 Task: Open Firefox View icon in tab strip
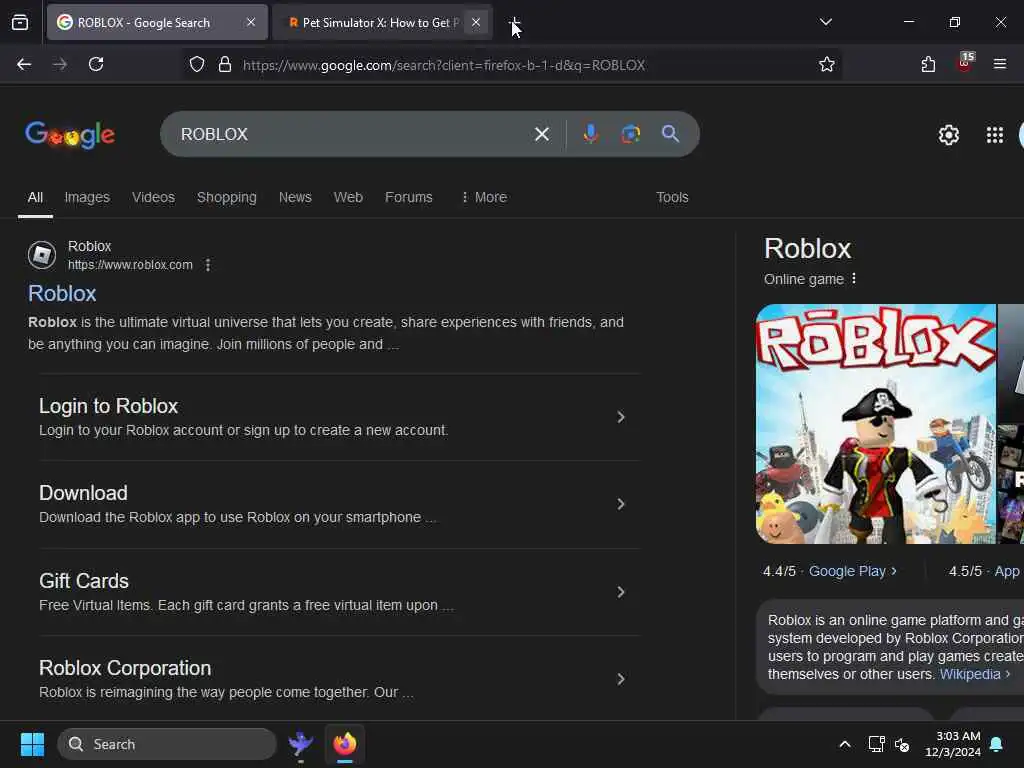pos(20,22)
